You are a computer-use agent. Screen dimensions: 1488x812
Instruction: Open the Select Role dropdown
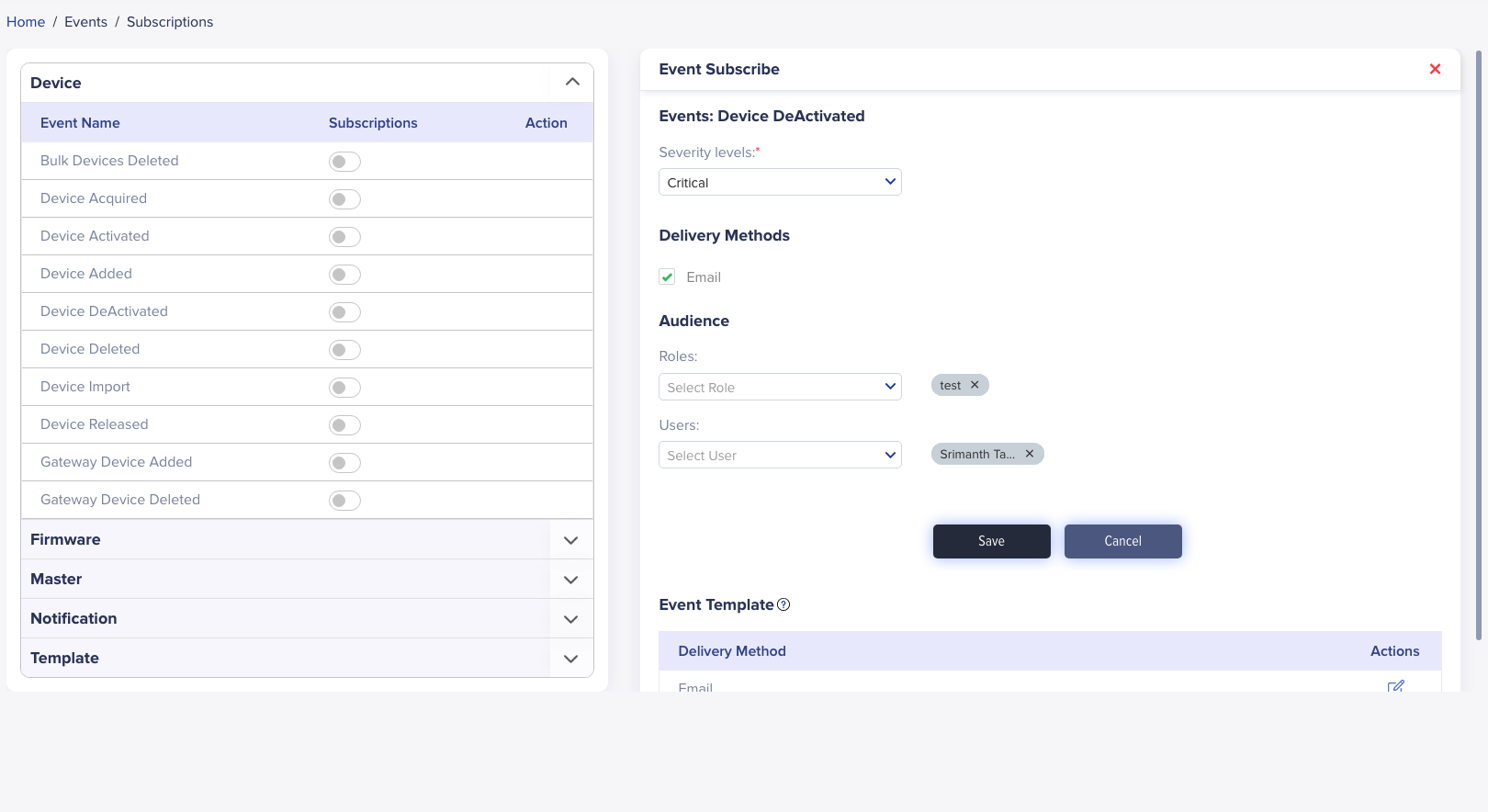click(x=780, y=387)
